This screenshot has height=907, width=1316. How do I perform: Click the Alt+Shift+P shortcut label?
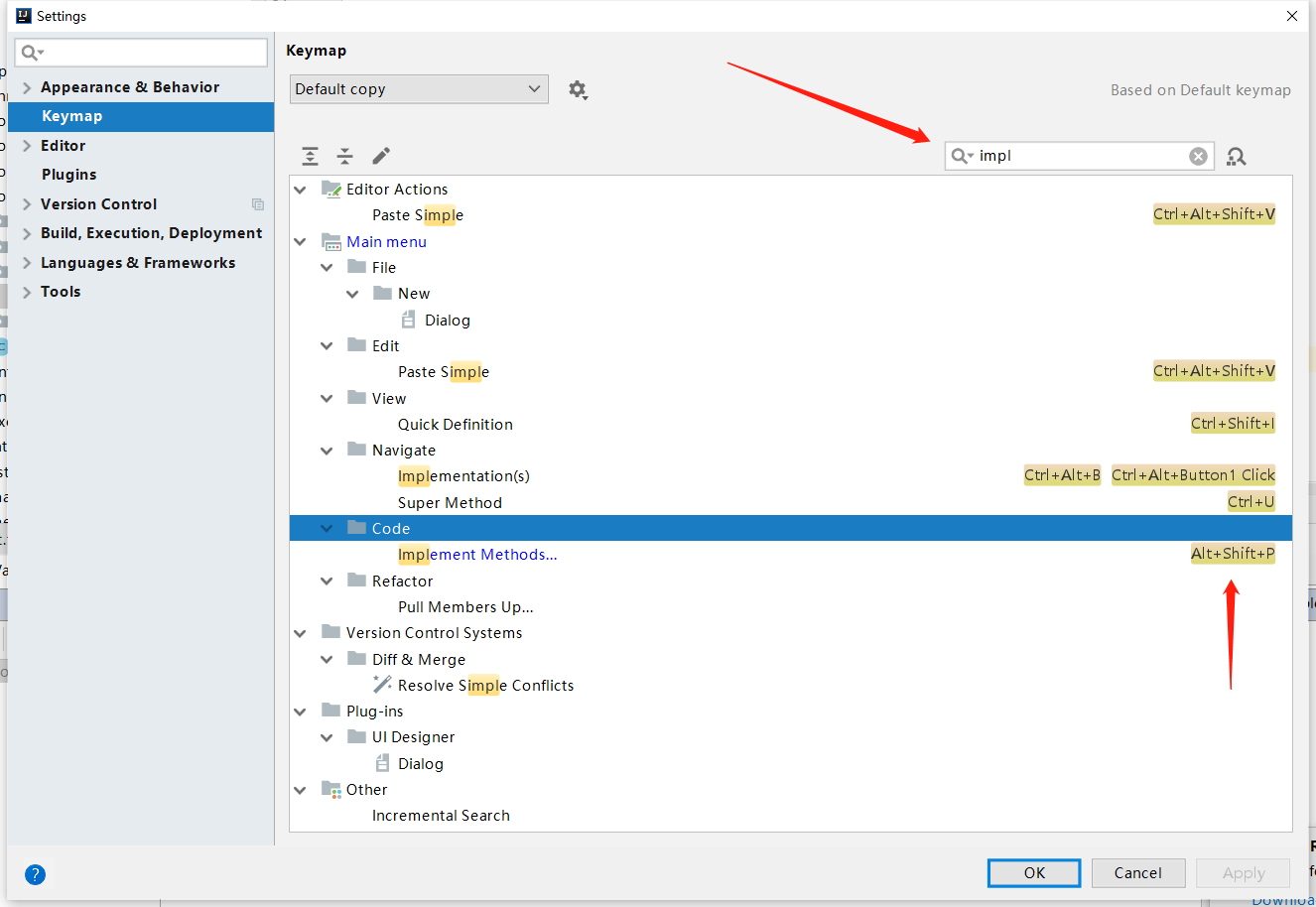point(1233,554)
